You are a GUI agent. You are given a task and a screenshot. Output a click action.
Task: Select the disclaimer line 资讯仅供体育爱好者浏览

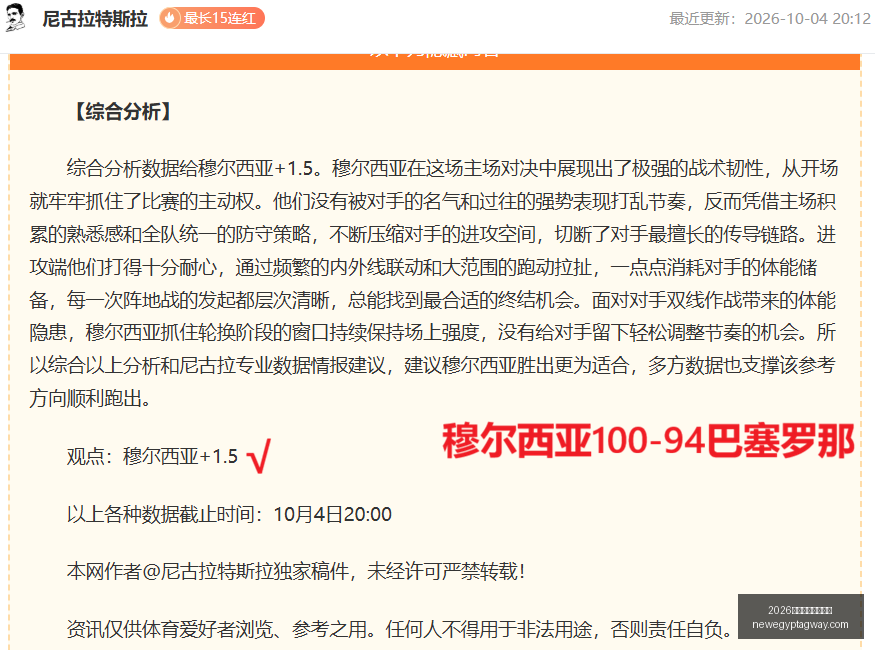[400, 629]
